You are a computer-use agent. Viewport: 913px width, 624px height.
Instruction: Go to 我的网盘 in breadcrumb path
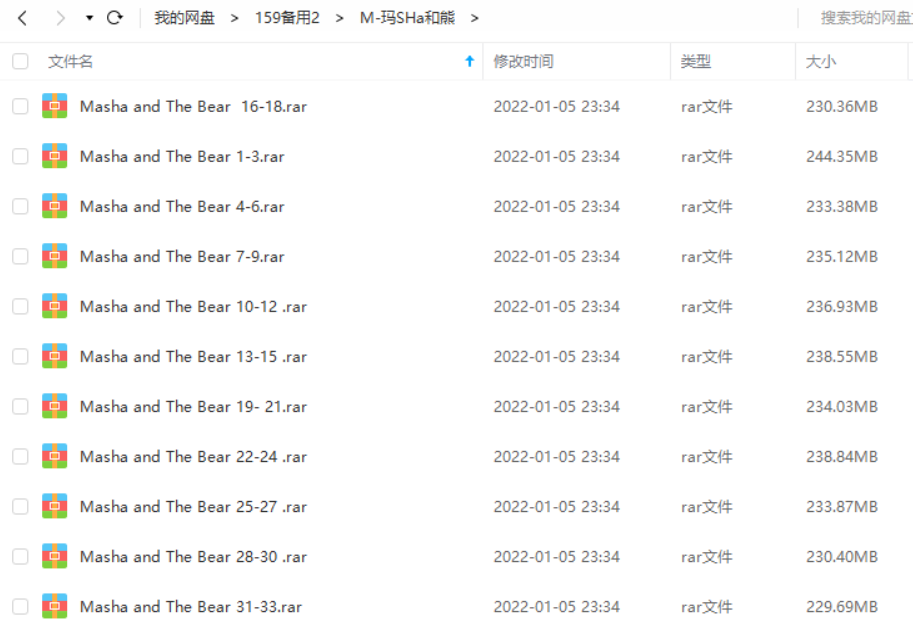(x=184, y=18)
